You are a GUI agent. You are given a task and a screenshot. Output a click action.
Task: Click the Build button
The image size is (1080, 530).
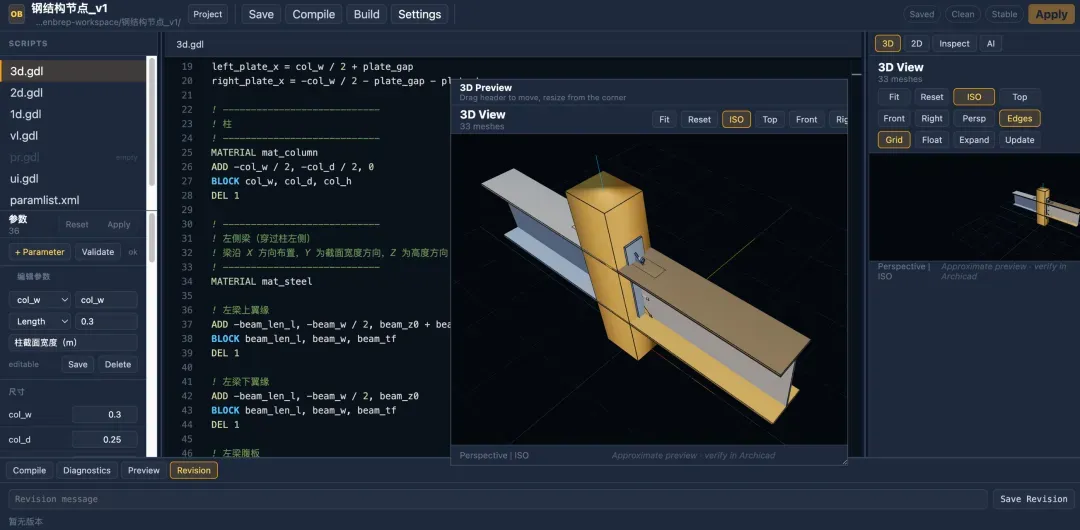366,14
